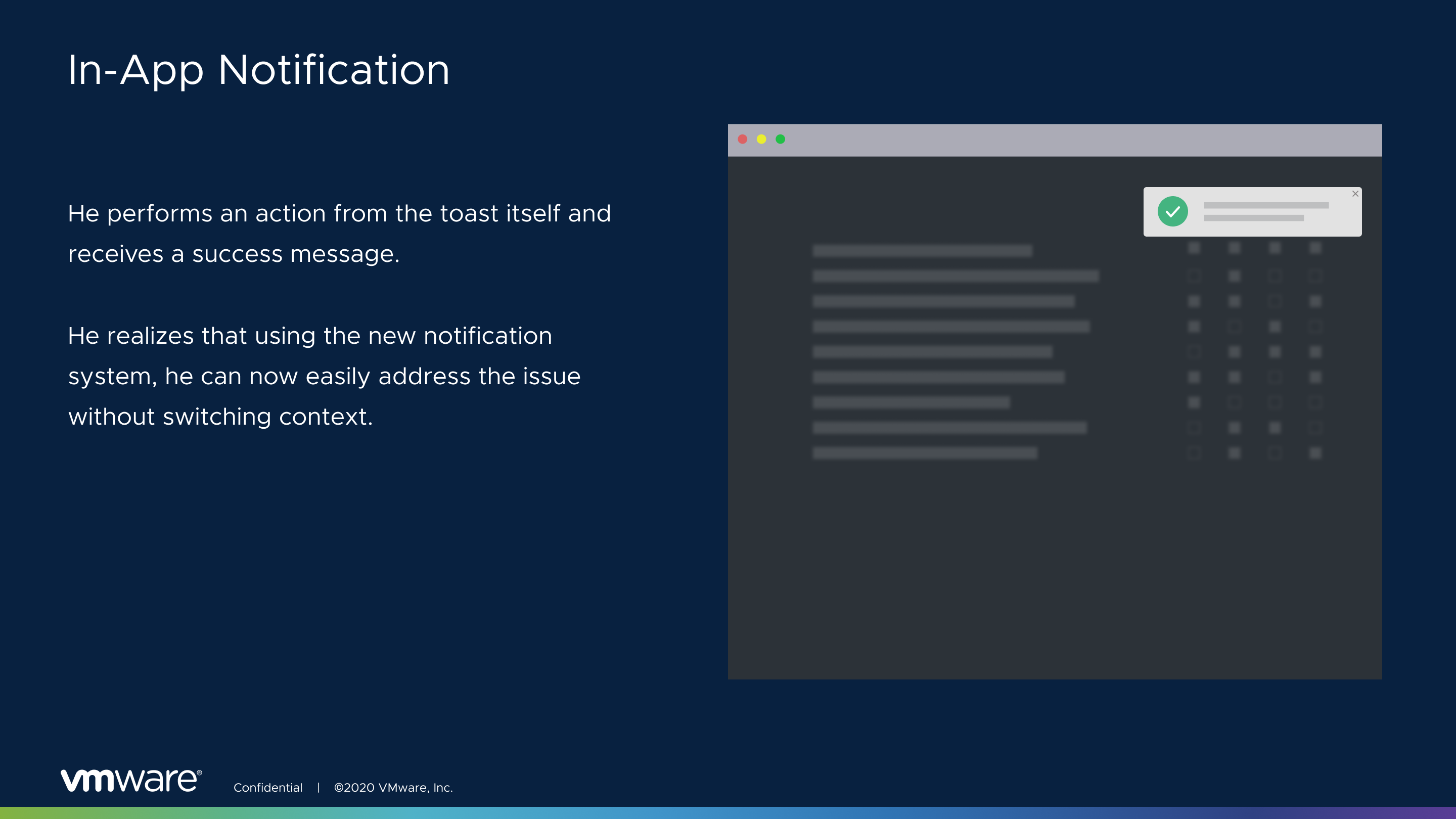The width and height of the screenshot is (1456, 819).
Task: Click the "He performs an action" paragraph
Action: tap(339, 234)
